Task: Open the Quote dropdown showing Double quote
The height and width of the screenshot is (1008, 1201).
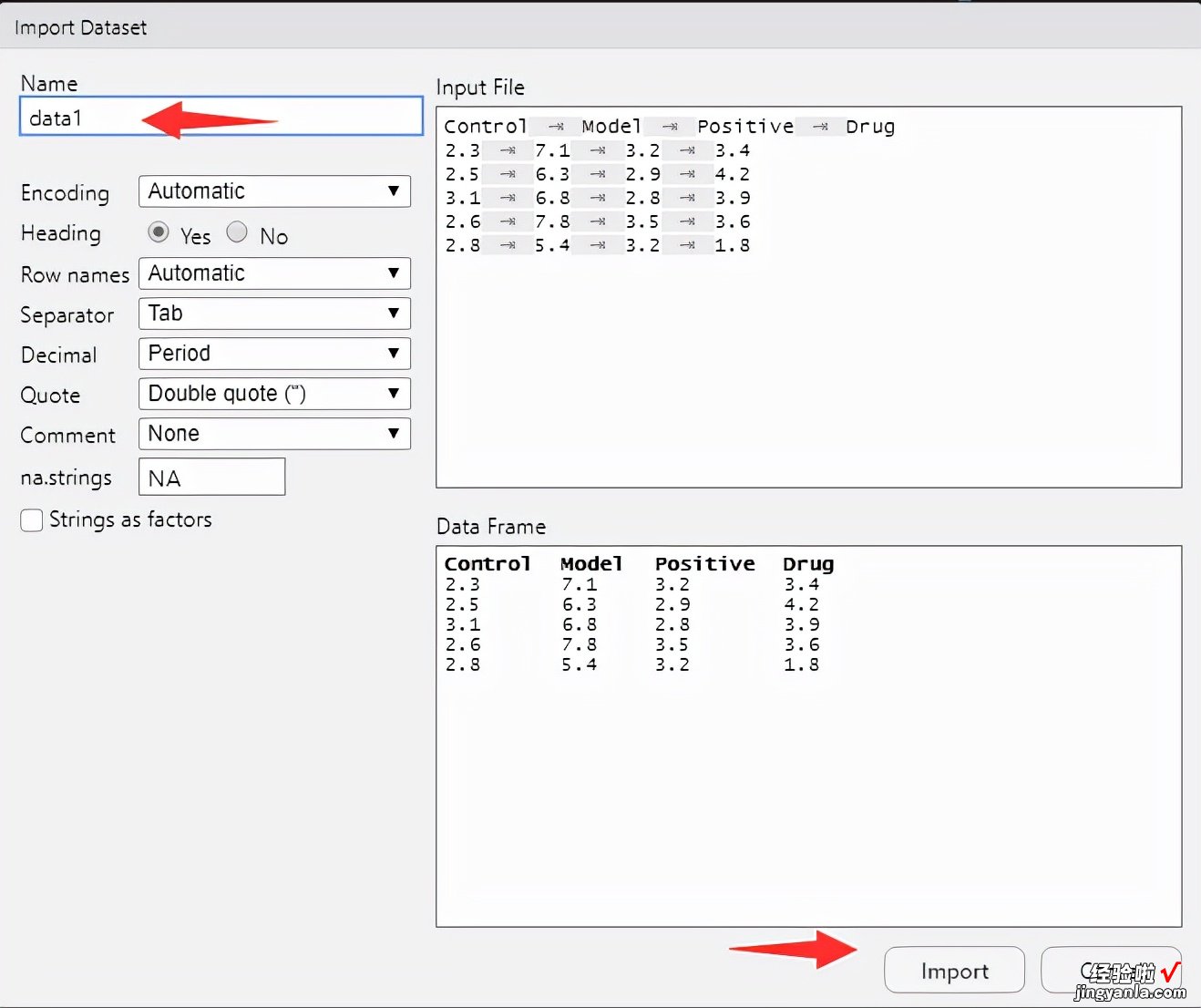Action: coord(274,394)
